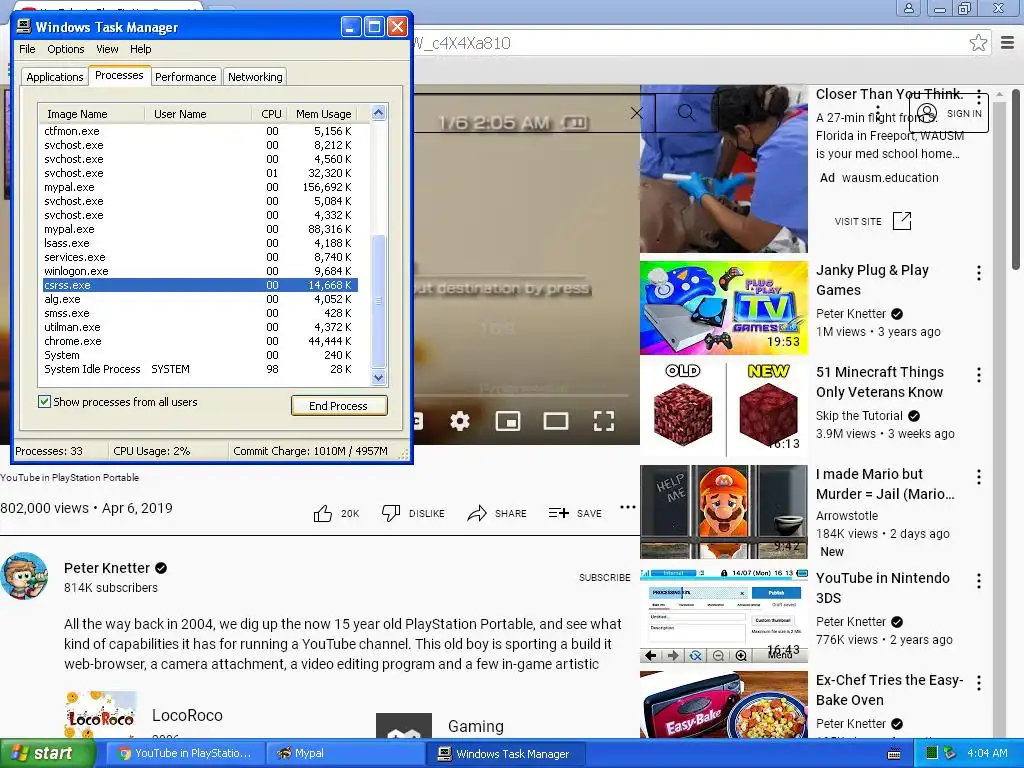1024x768 pixels.
Task: Select the ctfmon.exe process row
Action: click(x=200, y=131)
